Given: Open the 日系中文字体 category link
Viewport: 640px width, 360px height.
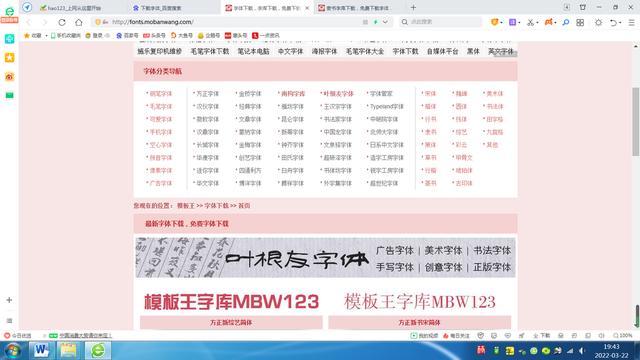Looking at the screenshot, I should tap(386, 145).
